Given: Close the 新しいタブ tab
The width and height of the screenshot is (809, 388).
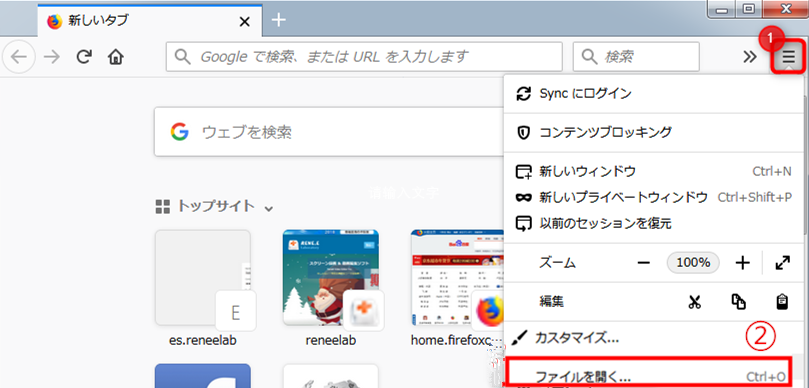Looking at the screenshot, I should pyautogui.click(x=245, y=22).
